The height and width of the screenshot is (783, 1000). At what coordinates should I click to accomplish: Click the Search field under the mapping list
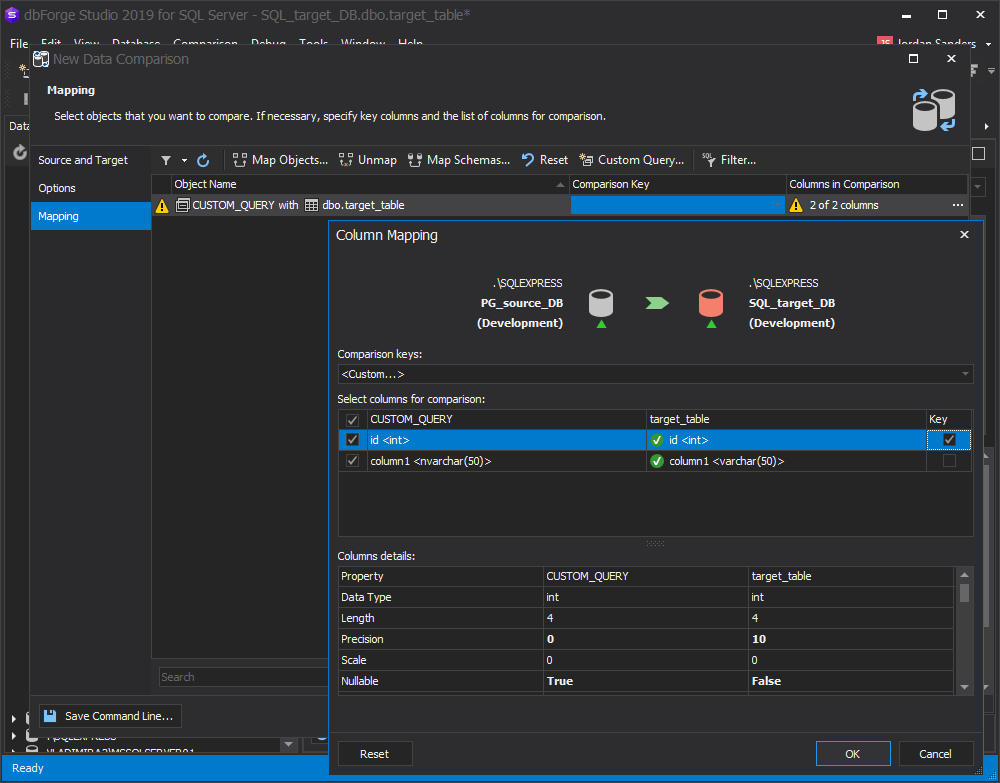click(244, 677)
